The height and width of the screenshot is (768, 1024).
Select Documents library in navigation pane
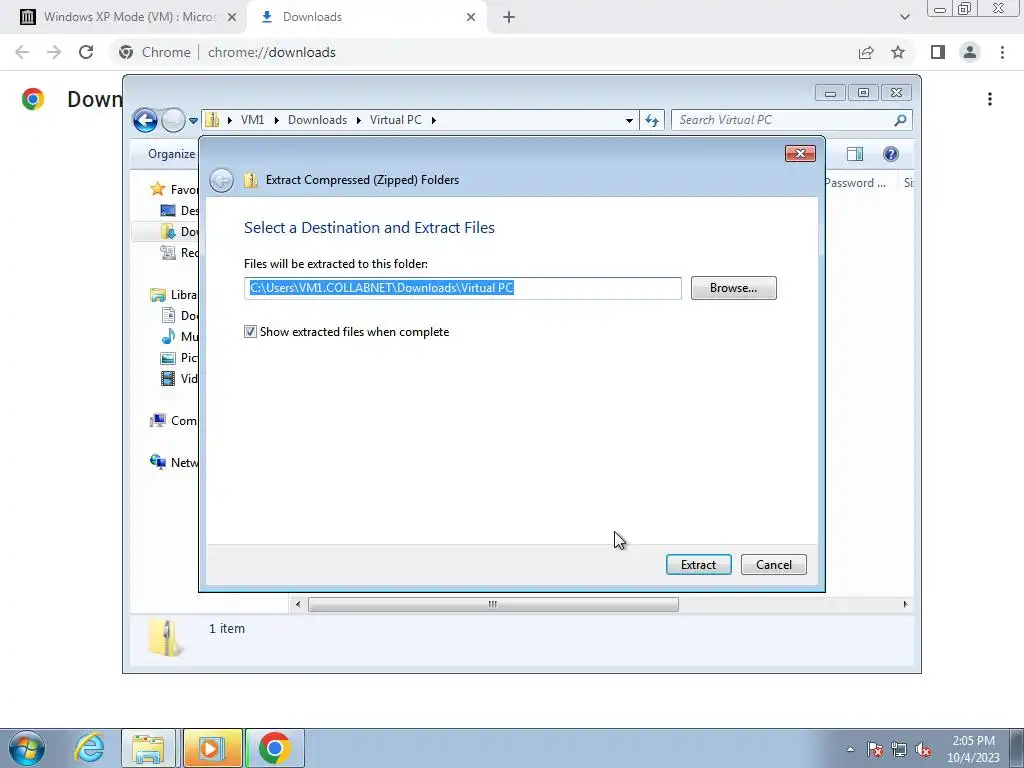[x=179, y=315]
